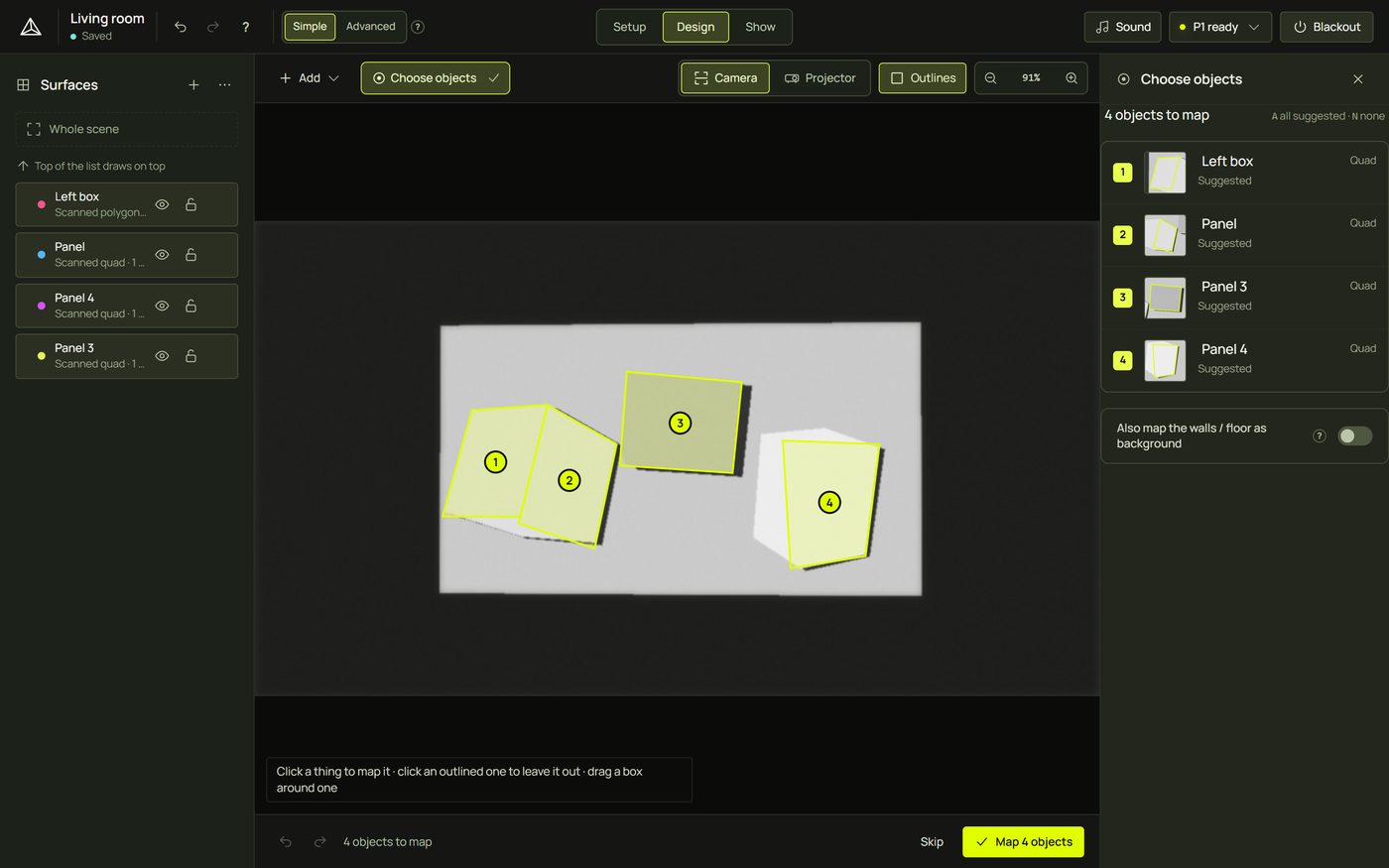The width and height of the screenshot is (1389, 868).
Task: Toggle the Outlines display
Action: point(923,78)
